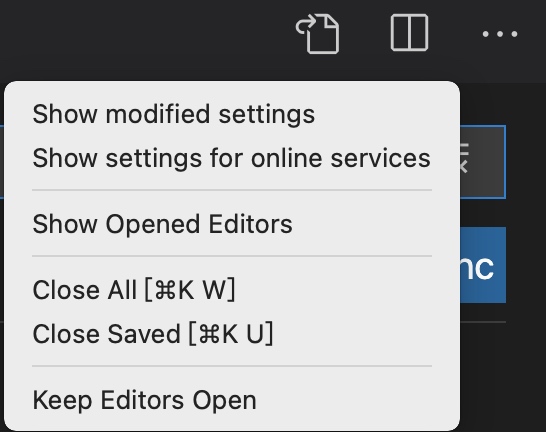Clear the settings search input icon
Screen dimensions: 546x432
click(464, 158)
